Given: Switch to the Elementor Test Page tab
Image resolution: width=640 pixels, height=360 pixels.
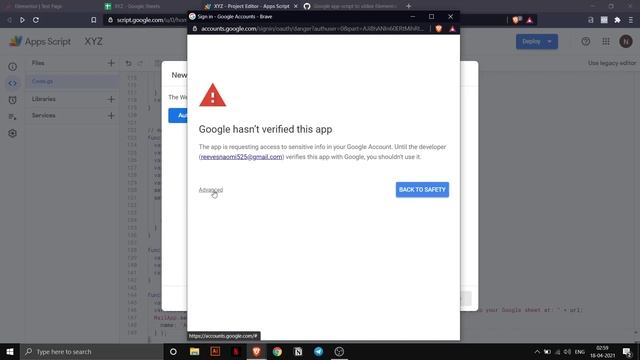Looking at the screenshot, I should pos(38,6).
